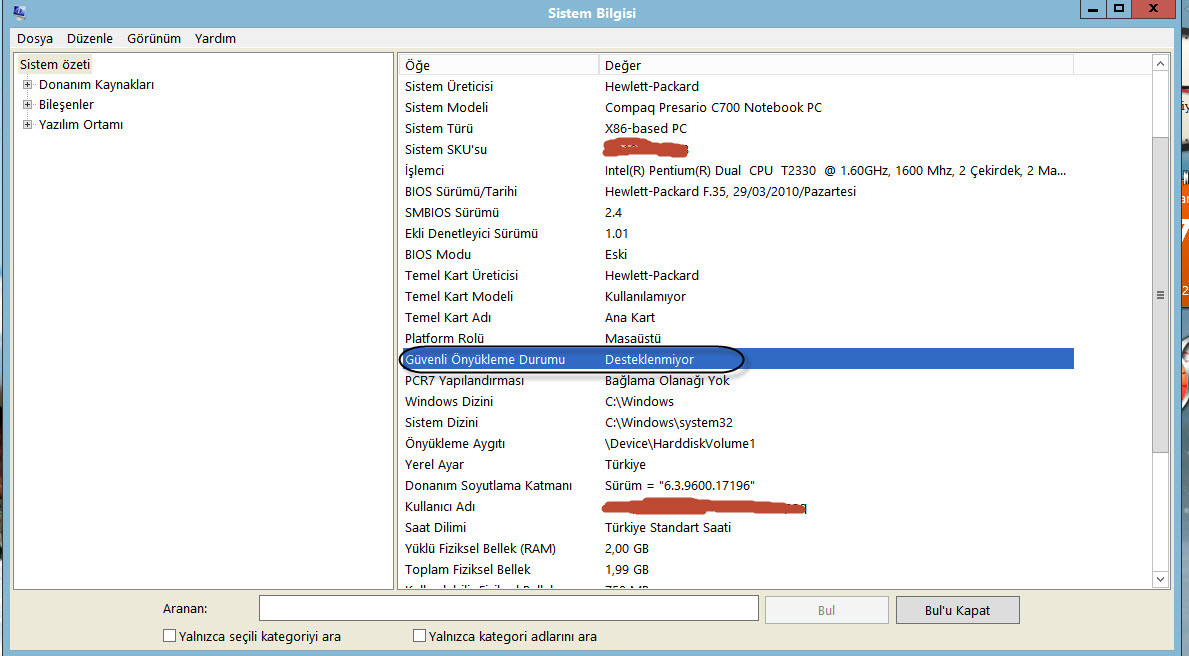1189x656 pixels.
Task: Expand the Donanım Kaynakları node
Action: tap(27, 85)
